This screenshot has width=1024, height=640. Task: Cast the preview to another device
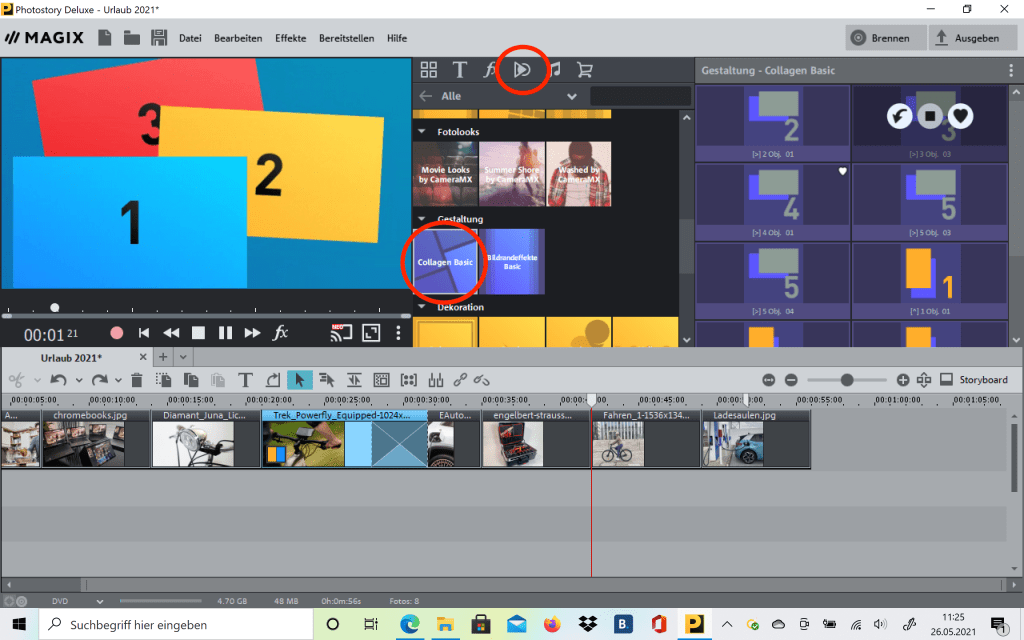(341, 333)
